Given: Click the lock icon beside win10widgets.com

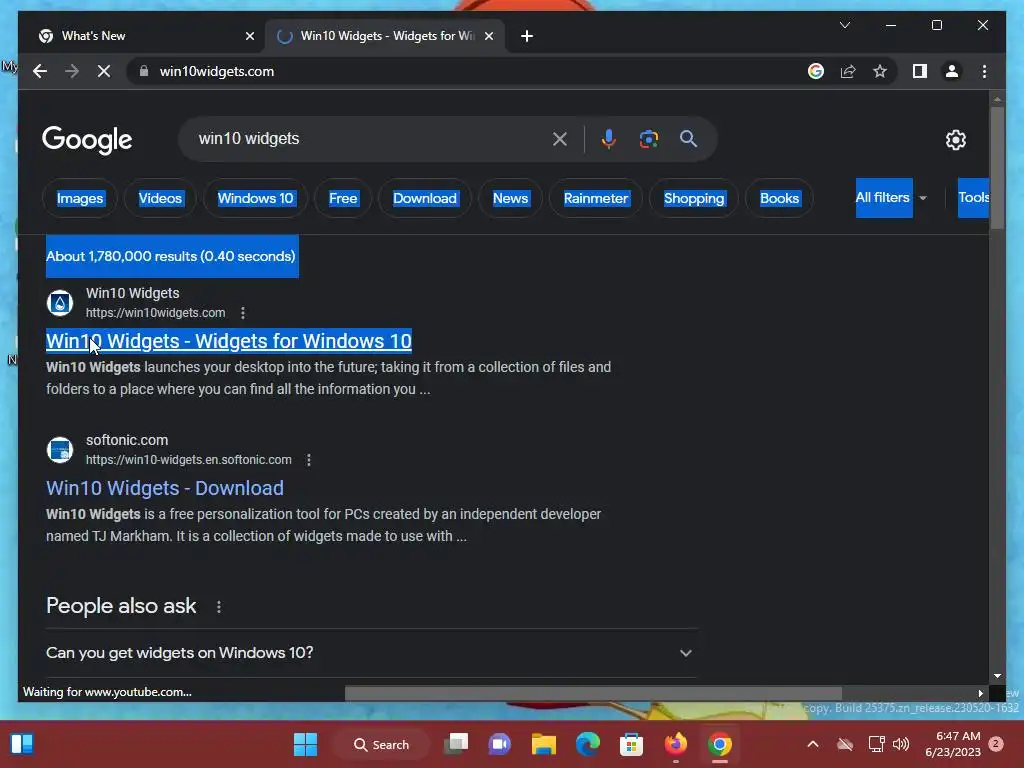Looking at the screenshot, I should (x=144, y=71).
